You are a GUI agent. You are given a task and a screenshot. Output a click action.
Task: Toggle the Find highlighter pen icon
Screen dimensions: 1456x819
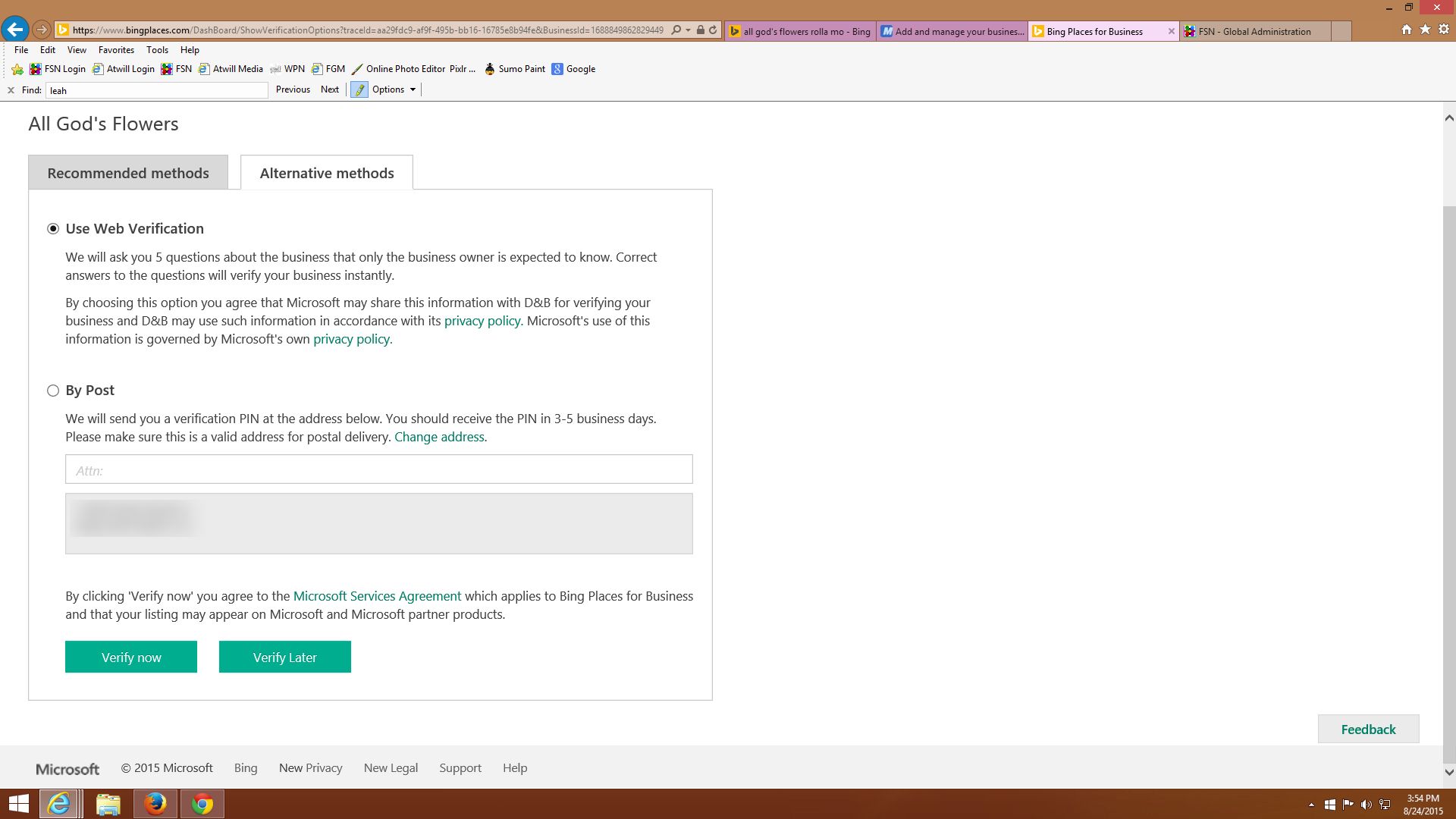click(359, 89)
